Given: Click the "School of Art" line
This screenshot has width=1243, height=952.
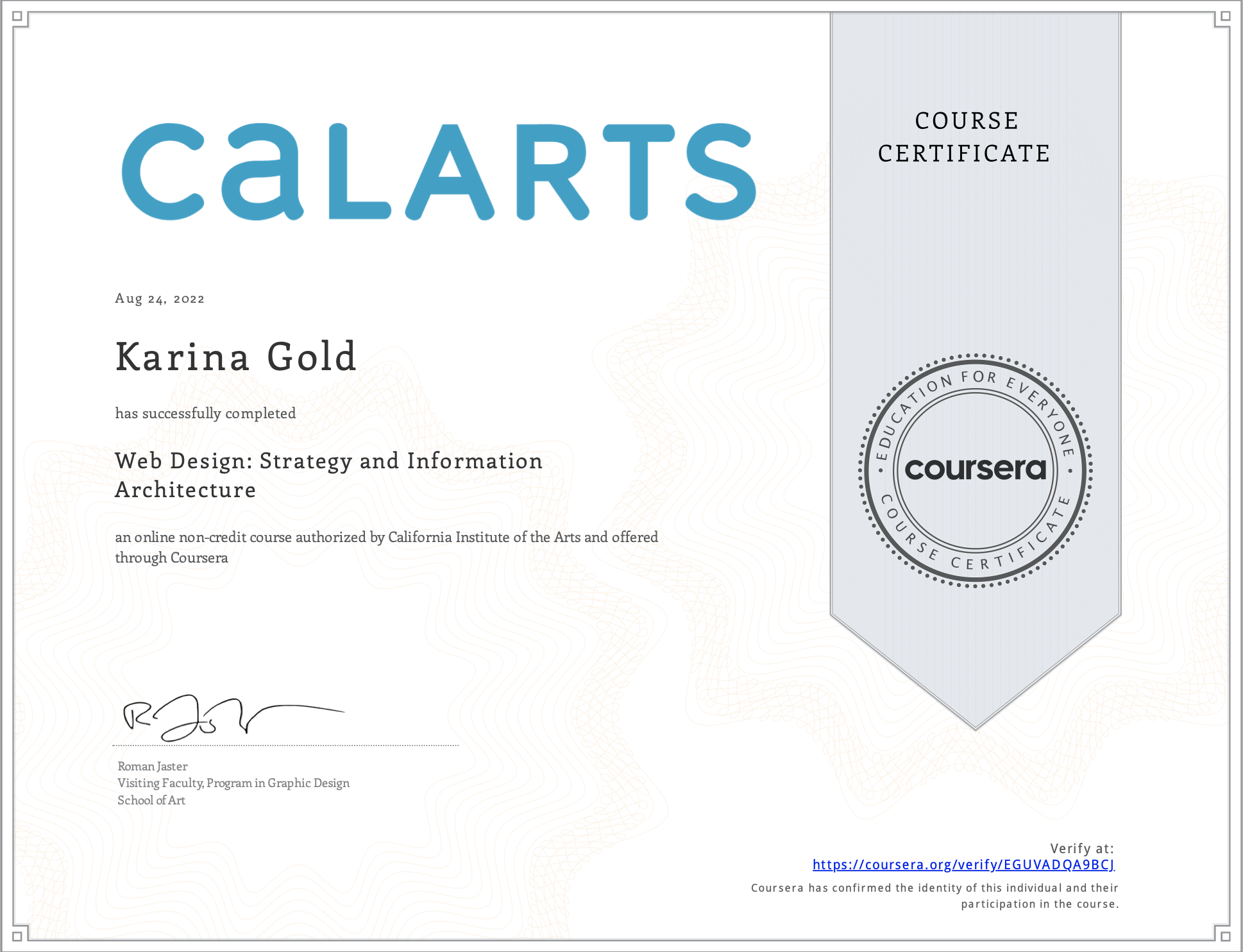Looking at the screenshot, I should (151, 800).
